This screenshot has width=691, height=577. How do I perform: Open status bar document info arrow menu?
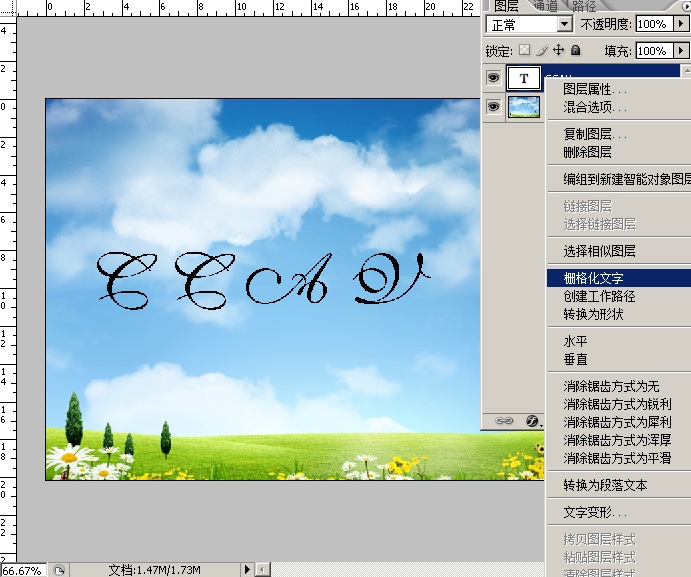pyautogui.click(x=247, y=570)
